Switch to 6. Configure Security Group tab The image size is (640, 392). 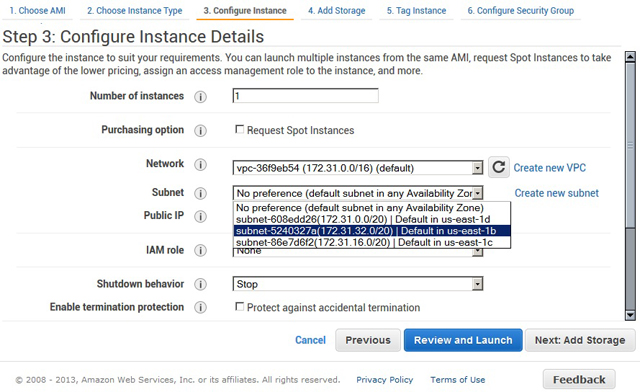pyautogui.click(x=520, y=11)
